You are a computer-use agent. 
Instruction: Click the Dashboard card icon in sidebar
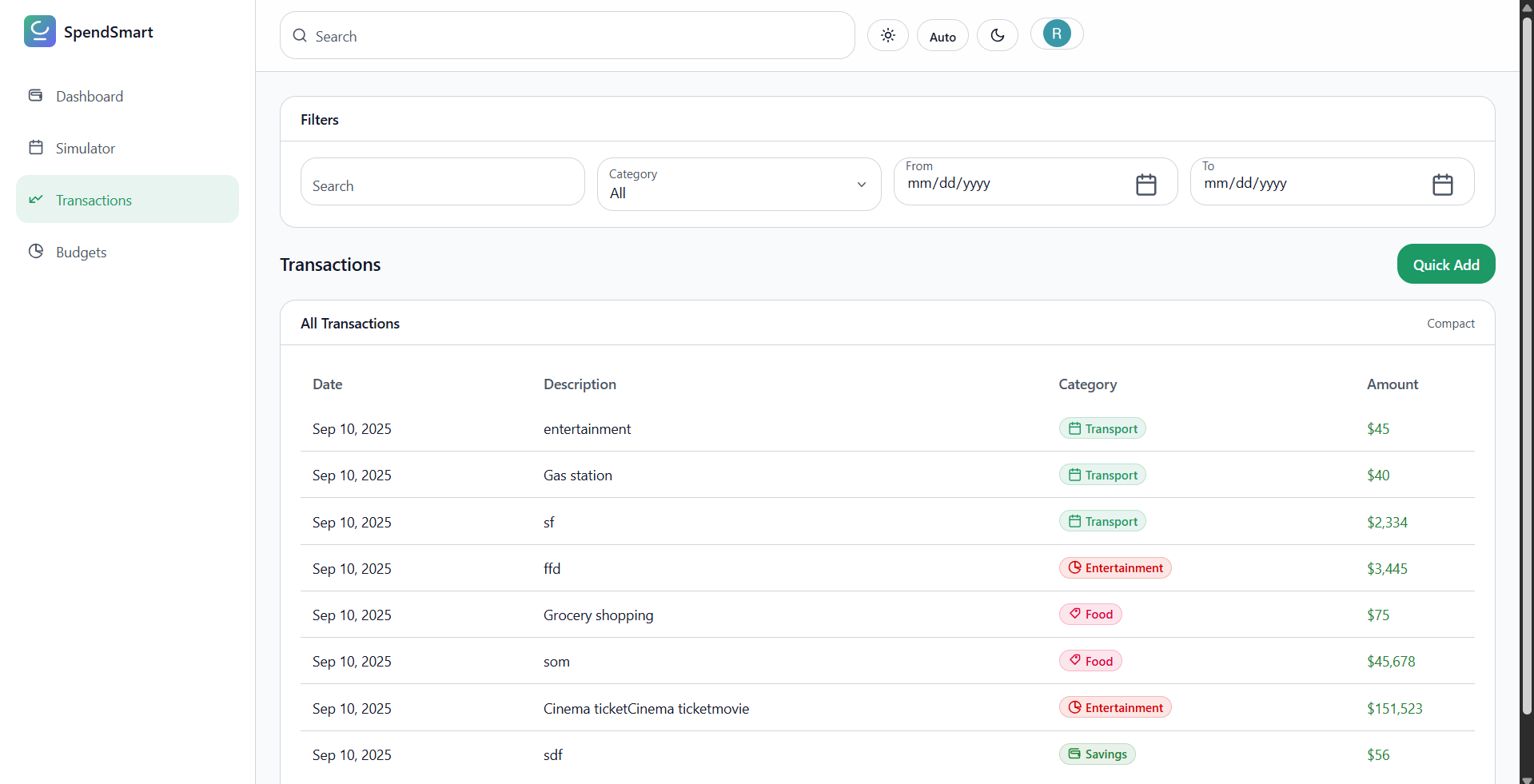(x=36, y=96)
